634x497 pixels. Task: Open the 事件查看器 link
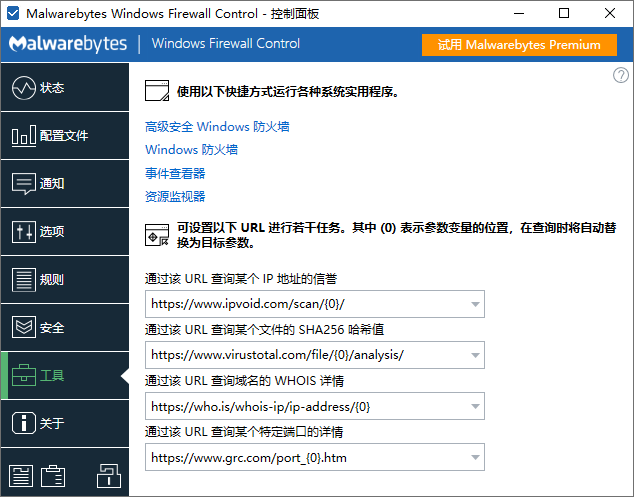click(175, 173)
